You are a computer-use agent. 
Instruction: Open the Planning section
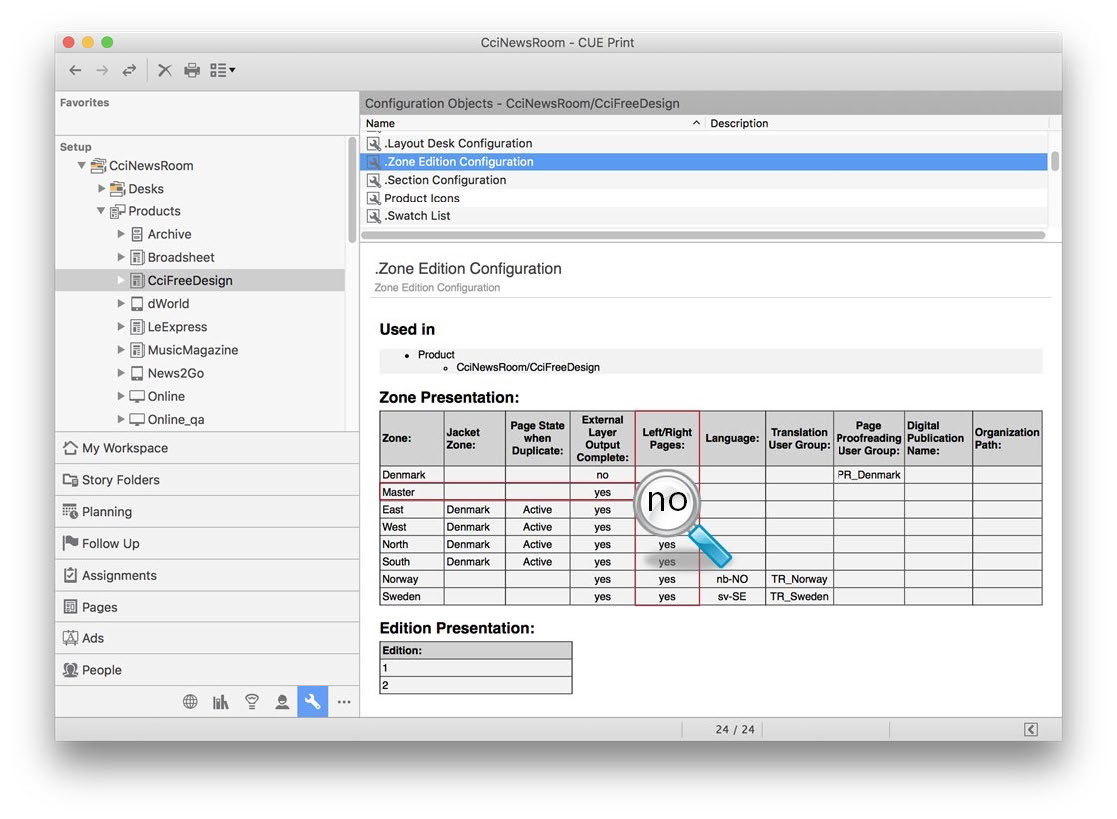click(x=107, y=512)
